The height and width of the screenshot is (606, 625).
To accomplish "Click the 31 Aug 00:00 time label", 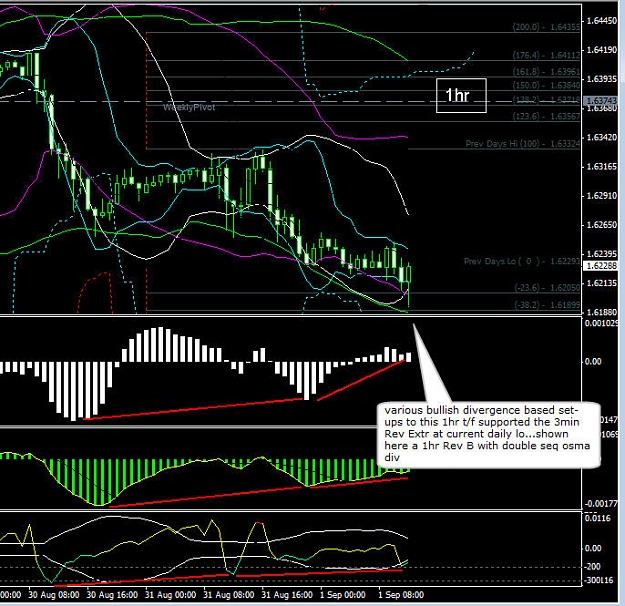I will pyautogui.click(x=170, y=595).
